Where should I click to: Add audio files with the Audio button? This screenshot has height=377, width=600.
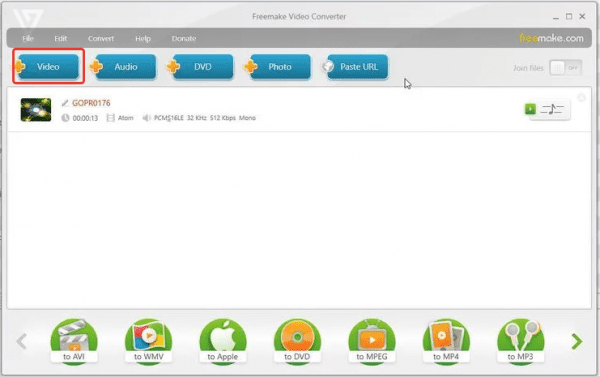(x=123, y=67)
